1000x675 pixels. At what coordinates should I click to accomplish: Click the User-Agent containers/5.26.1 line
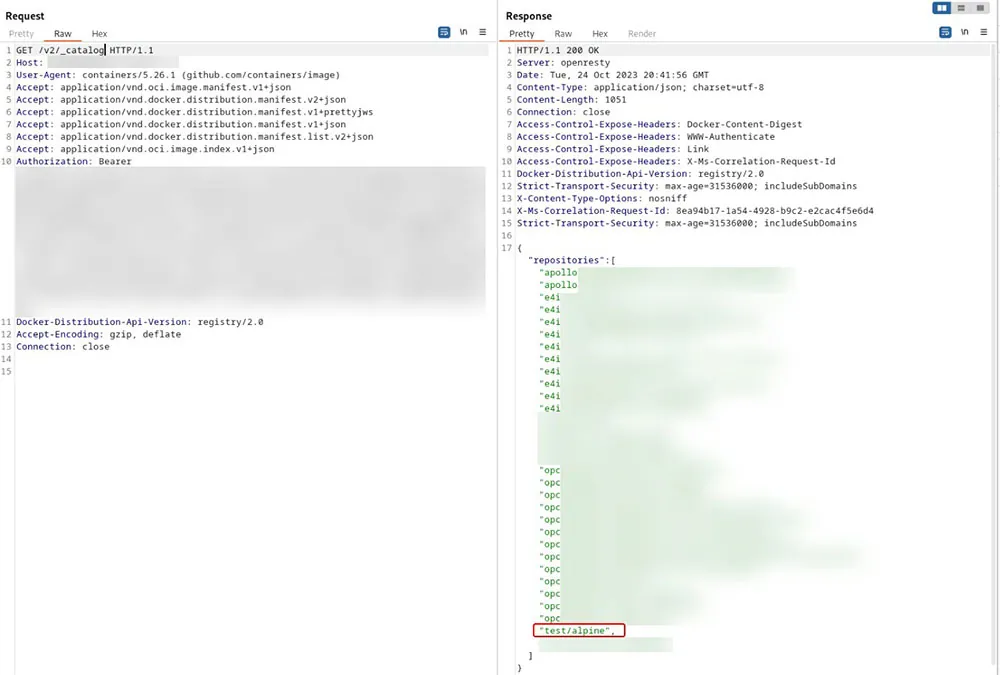(178, 75)
